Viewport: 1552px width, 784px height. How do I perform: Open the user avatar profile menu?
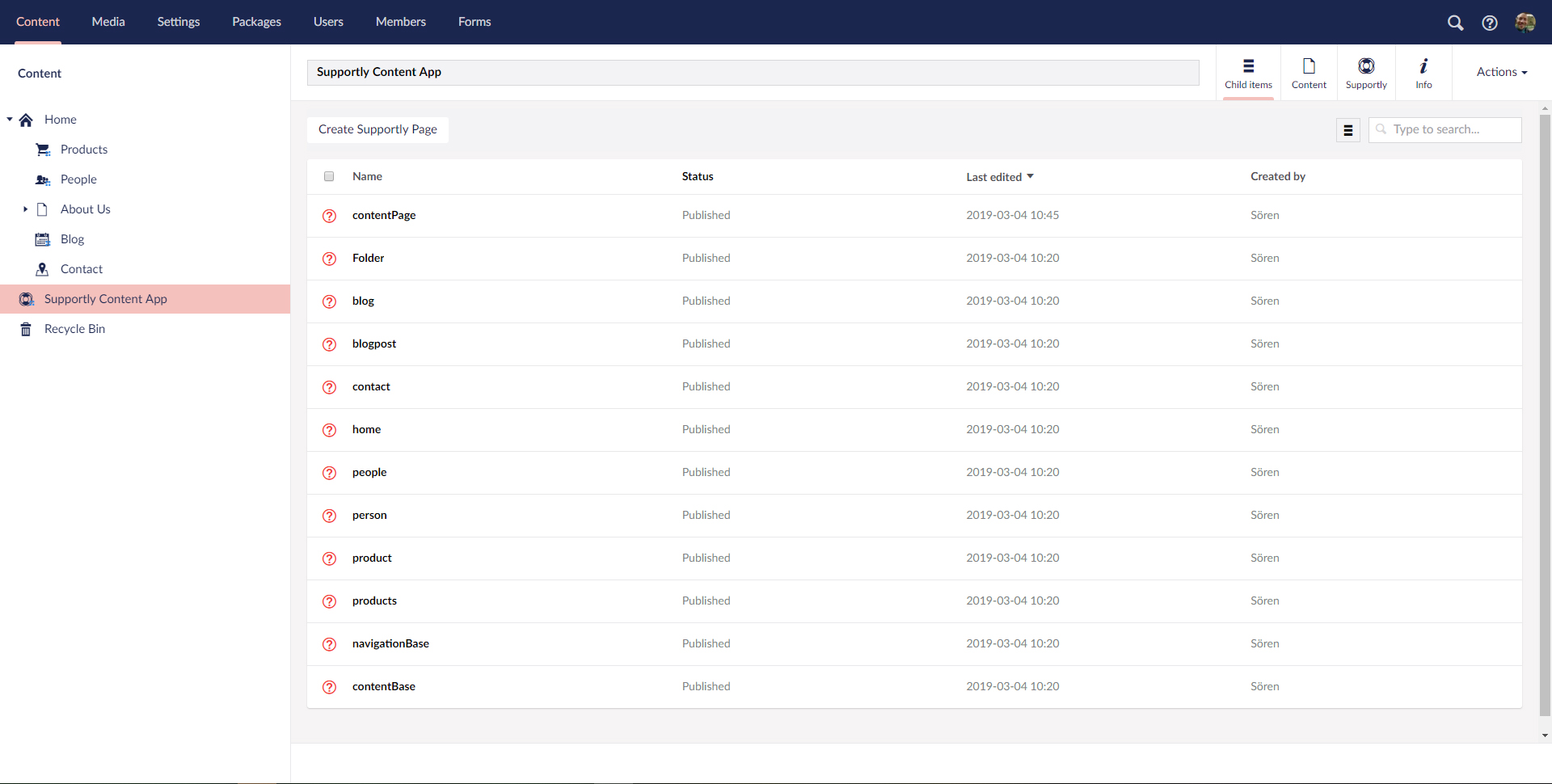[x=1525, y=23]
